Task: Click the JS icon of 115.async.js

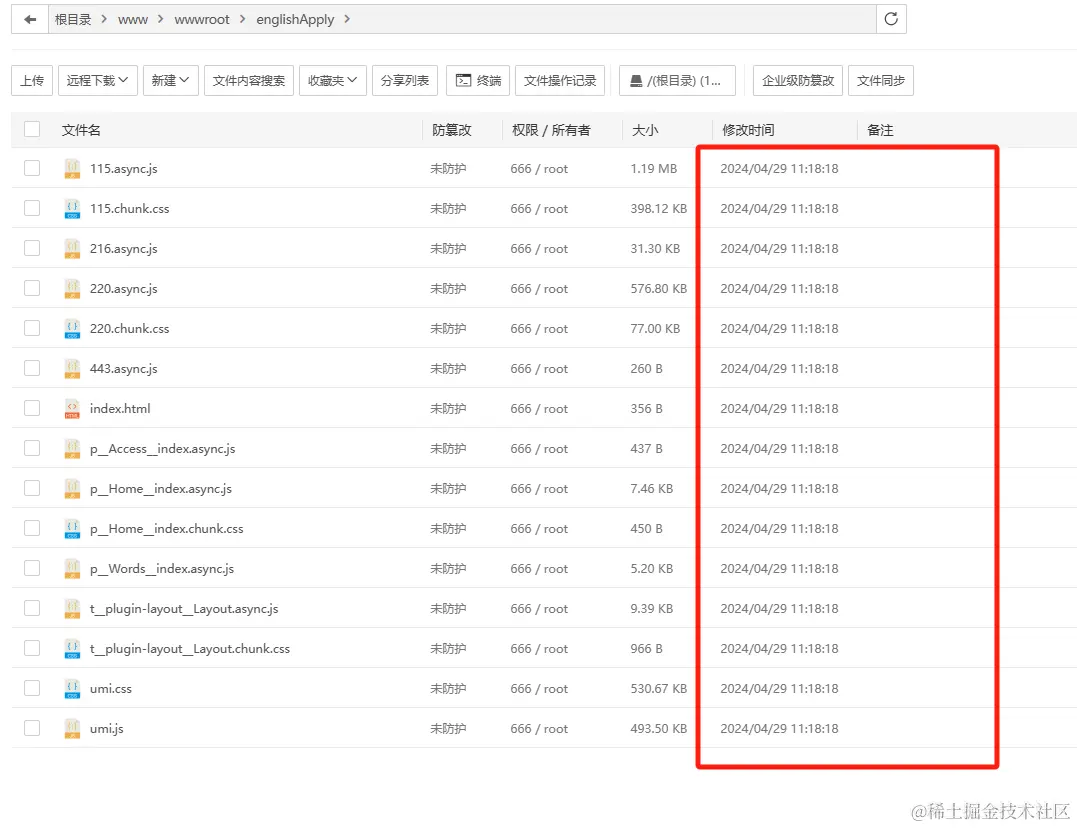Action: (x=72, y=168)
